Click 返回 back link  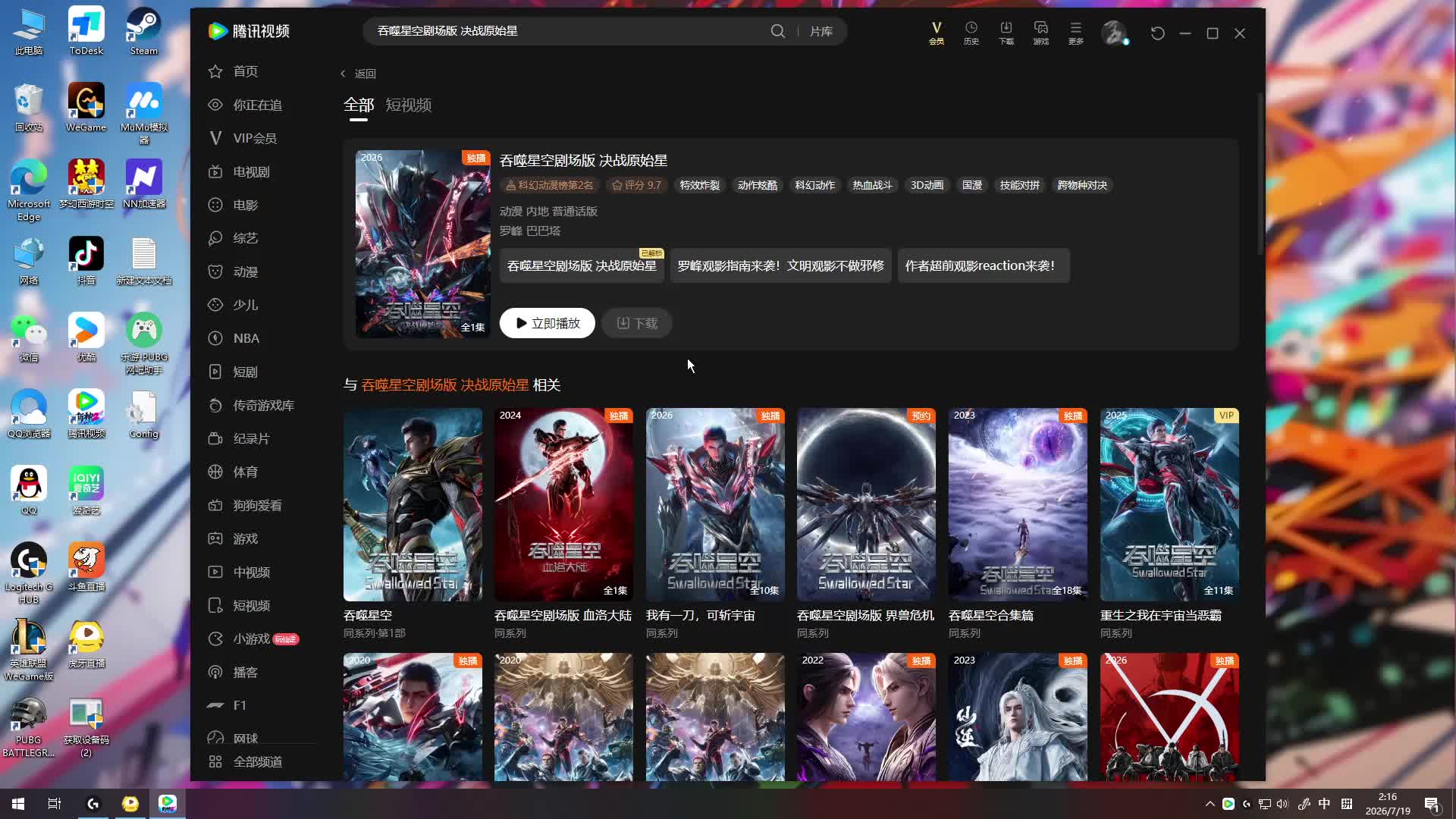(358, 74)
